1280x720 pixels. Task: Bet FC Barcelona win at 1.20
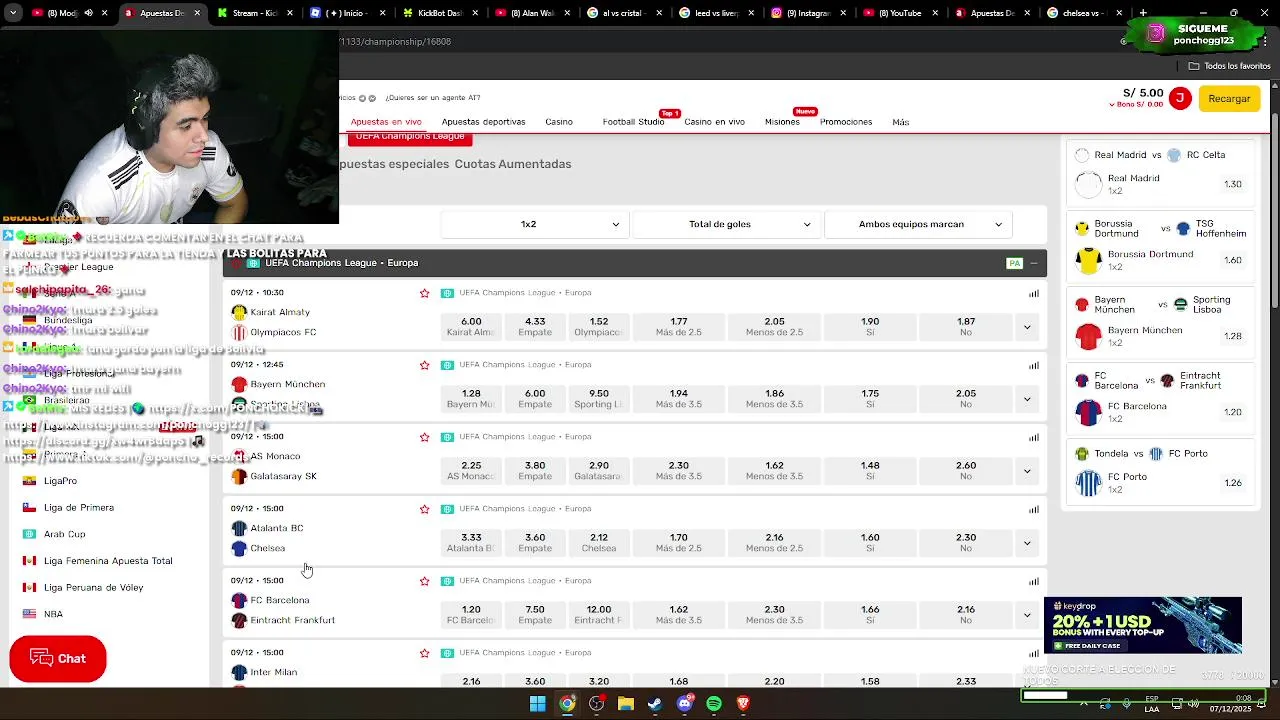click(x=471, y=615)
